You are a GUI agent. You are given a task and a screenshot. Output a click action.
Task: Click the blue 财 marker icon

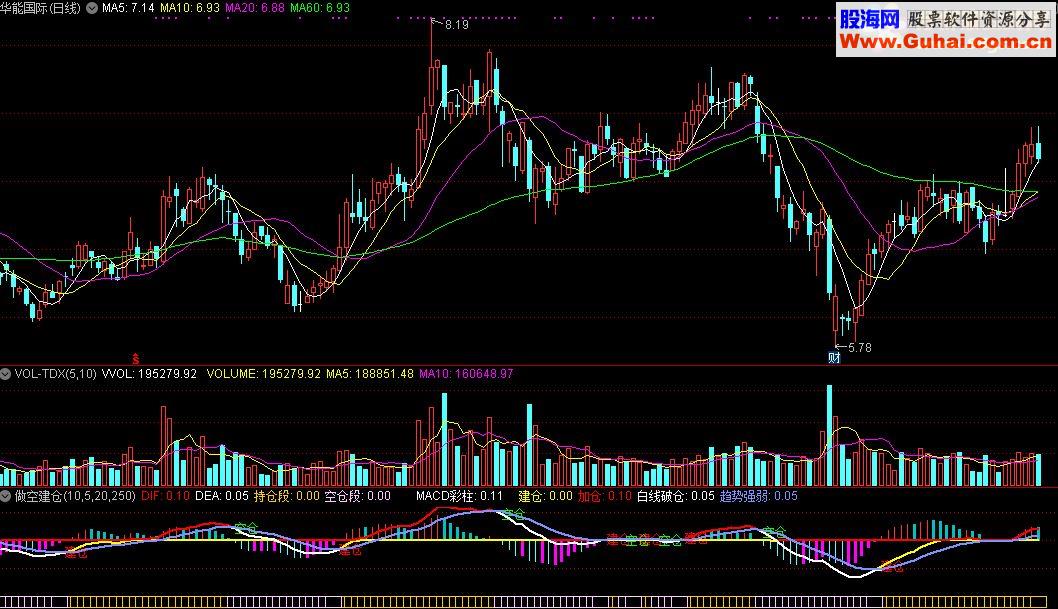click(834, 358)
